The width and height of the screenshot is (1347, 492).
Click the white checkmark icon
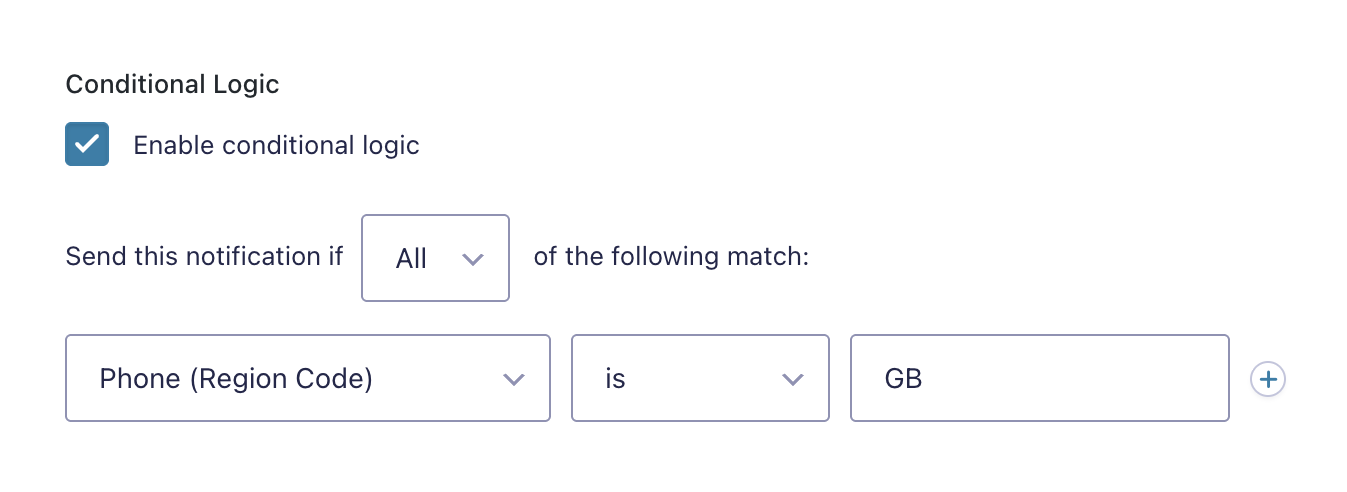coord(87,145)
